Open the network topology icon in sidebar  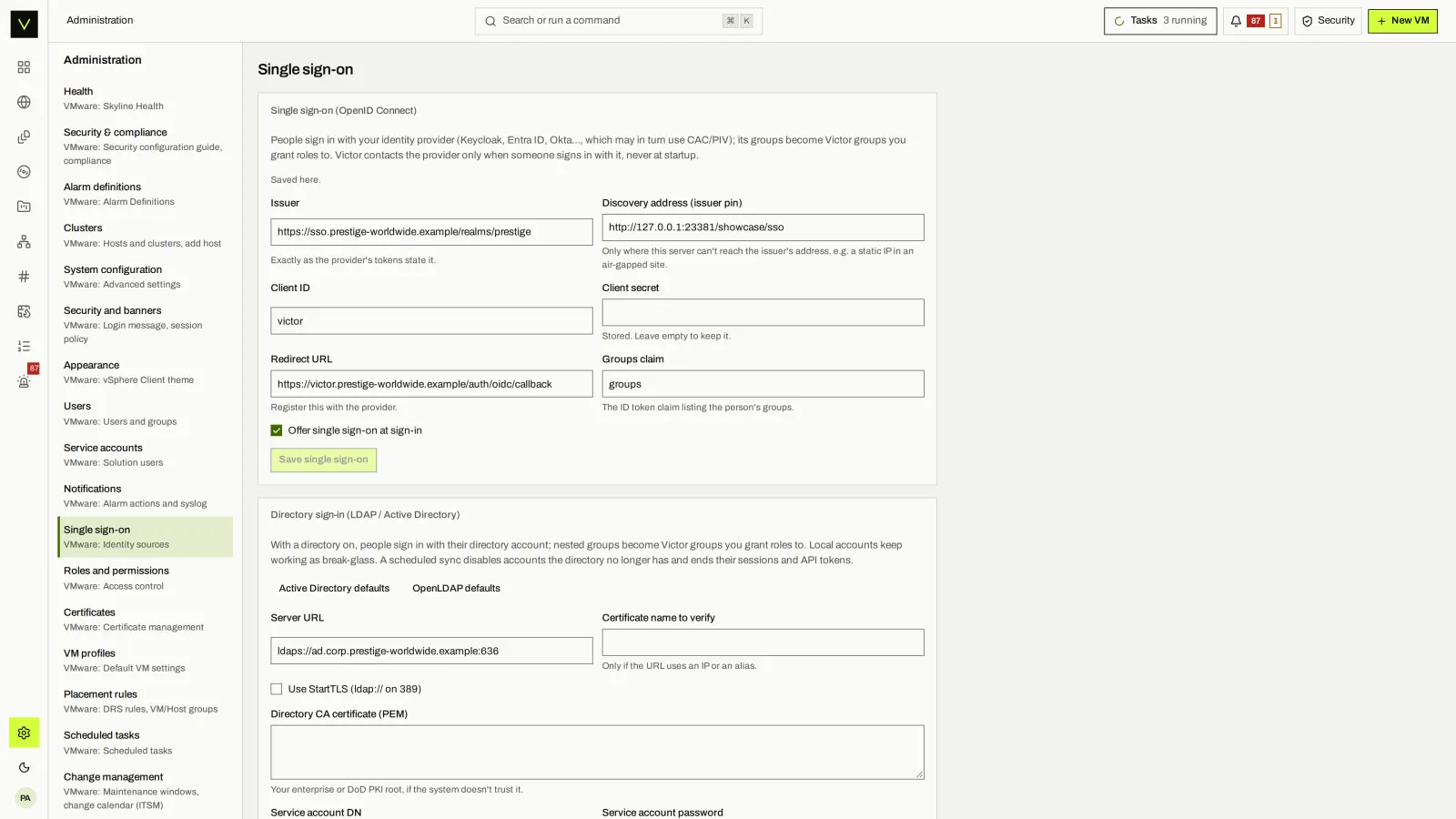coord(24,242)
